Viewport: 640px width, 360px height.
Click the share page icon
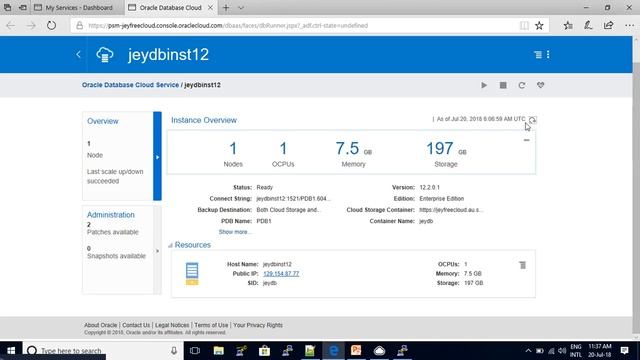(608, 25)
